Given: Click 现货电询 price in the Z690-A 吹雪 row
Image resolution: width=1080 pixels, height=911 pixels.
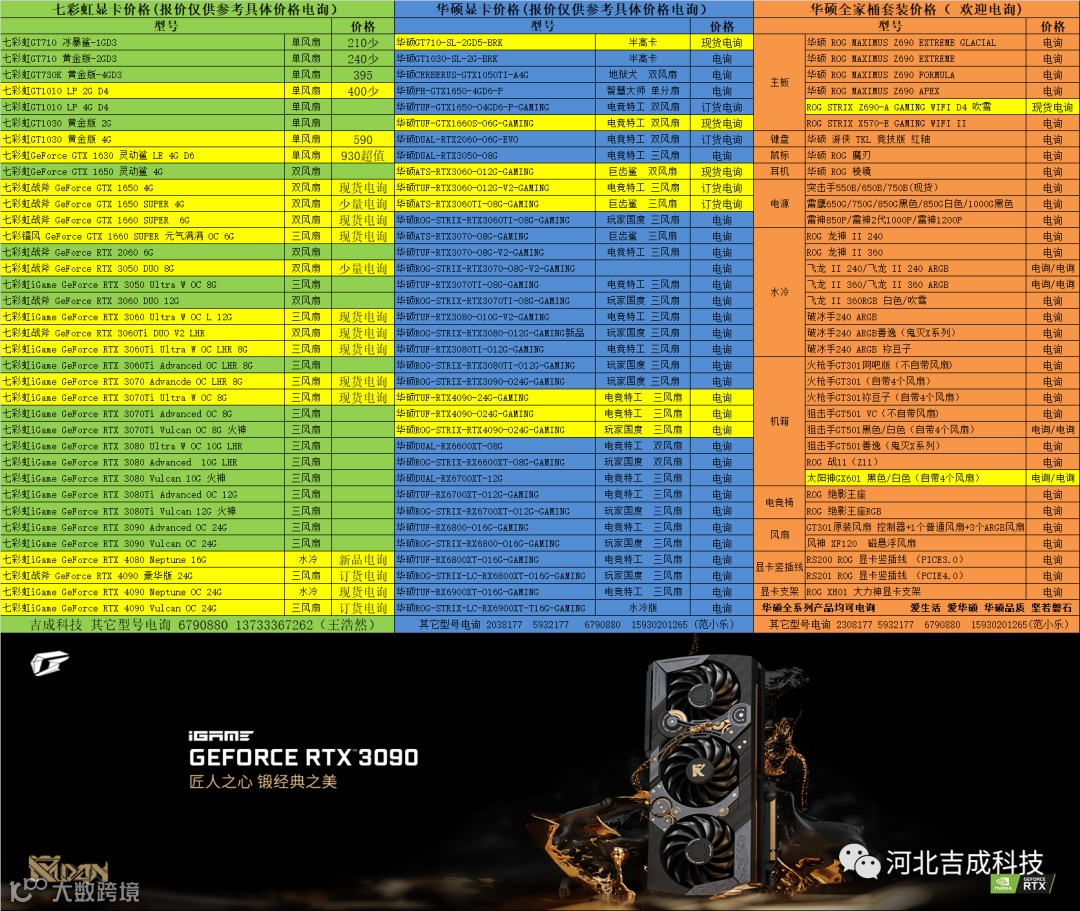Looking at the screenshot, I should [1052, 107].
